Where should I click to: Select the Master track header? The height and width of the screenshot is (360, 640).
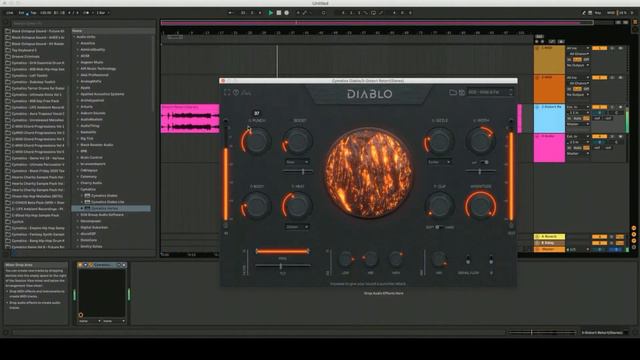[x=549, y=249]
